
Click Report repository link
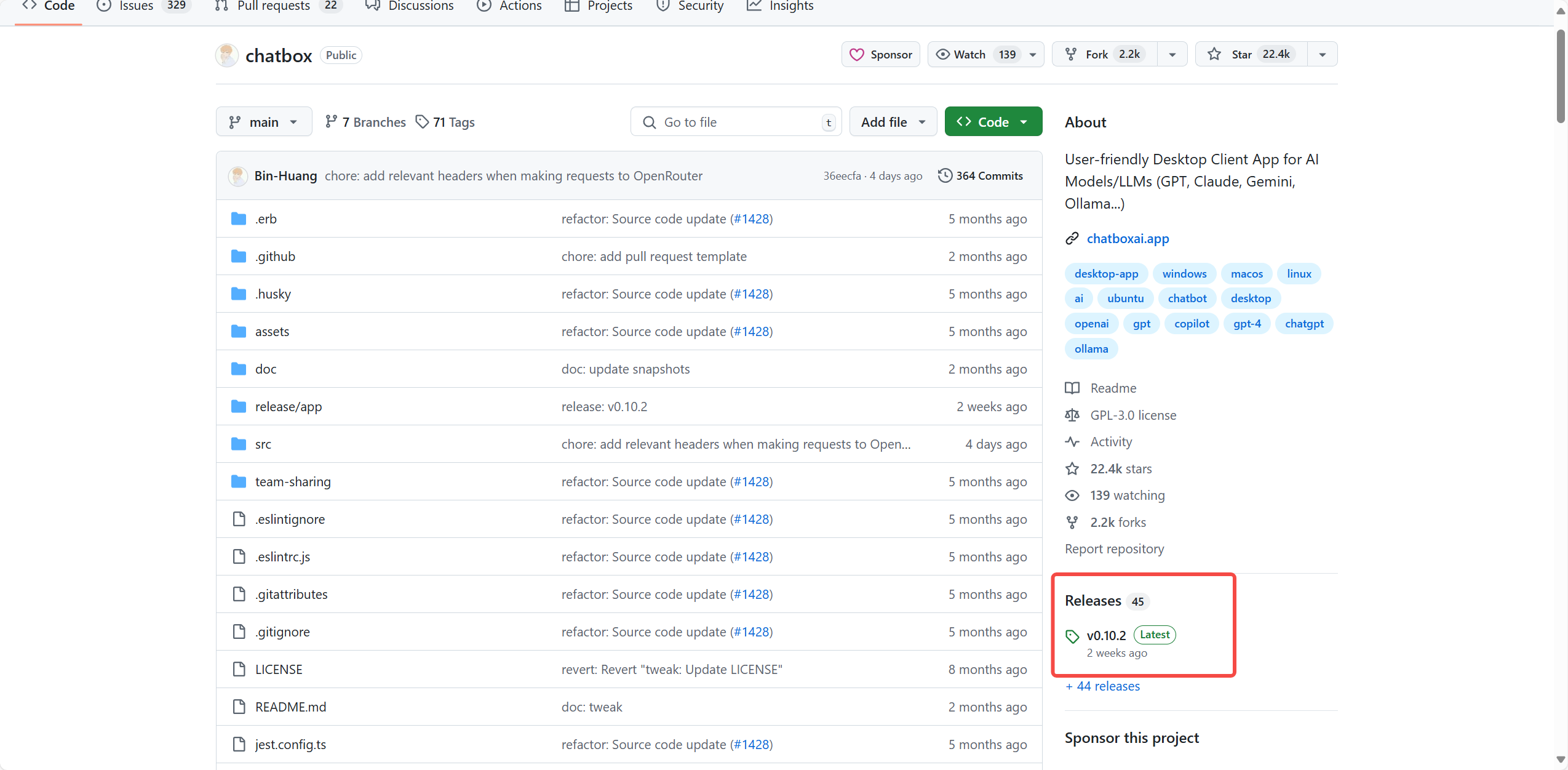tap(1114, 549)
